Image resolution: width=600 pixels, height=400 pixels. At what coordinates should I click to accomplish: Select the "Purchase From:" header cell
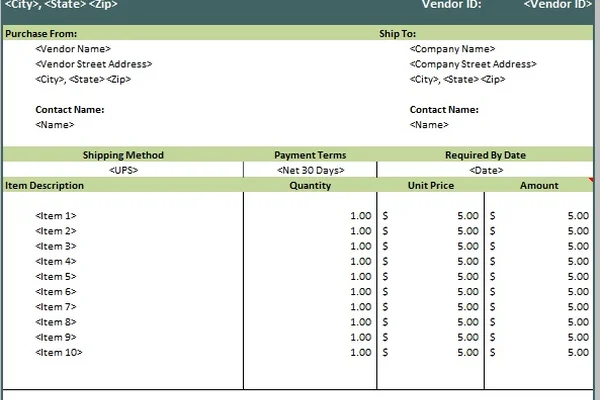[41, 34]
